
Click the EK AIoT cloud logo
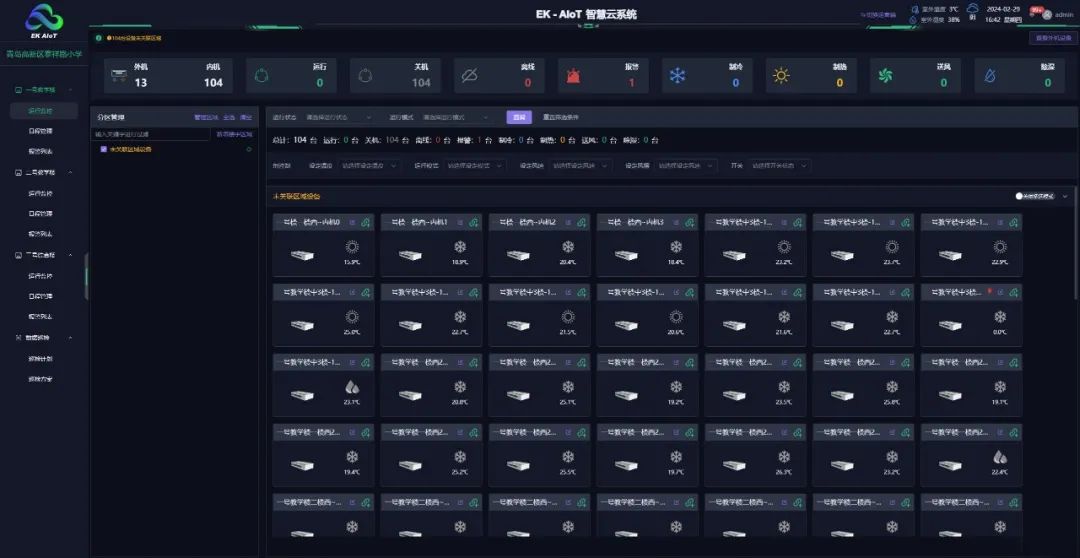pos(43,18)
